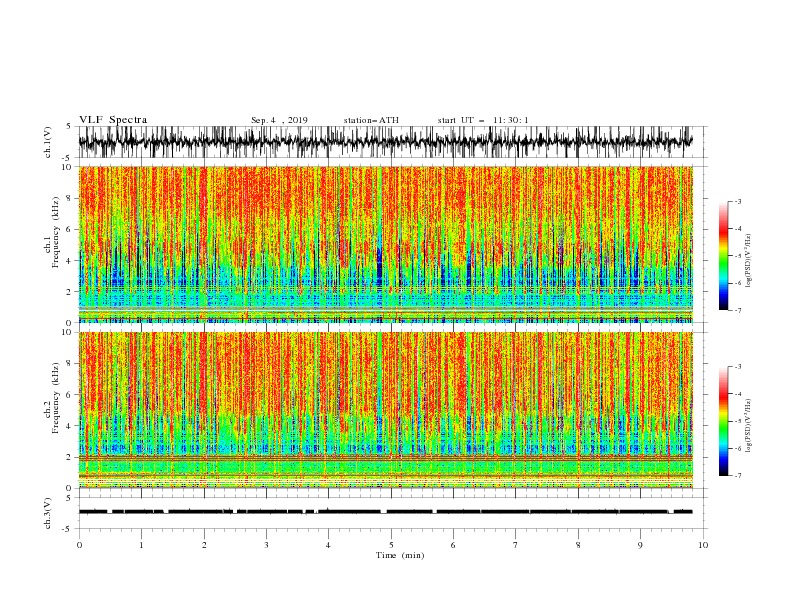Click the 'station=ATH' header label
Image resolution: width=792 pixels, height=612 pixels.
(x=371, y=120)
